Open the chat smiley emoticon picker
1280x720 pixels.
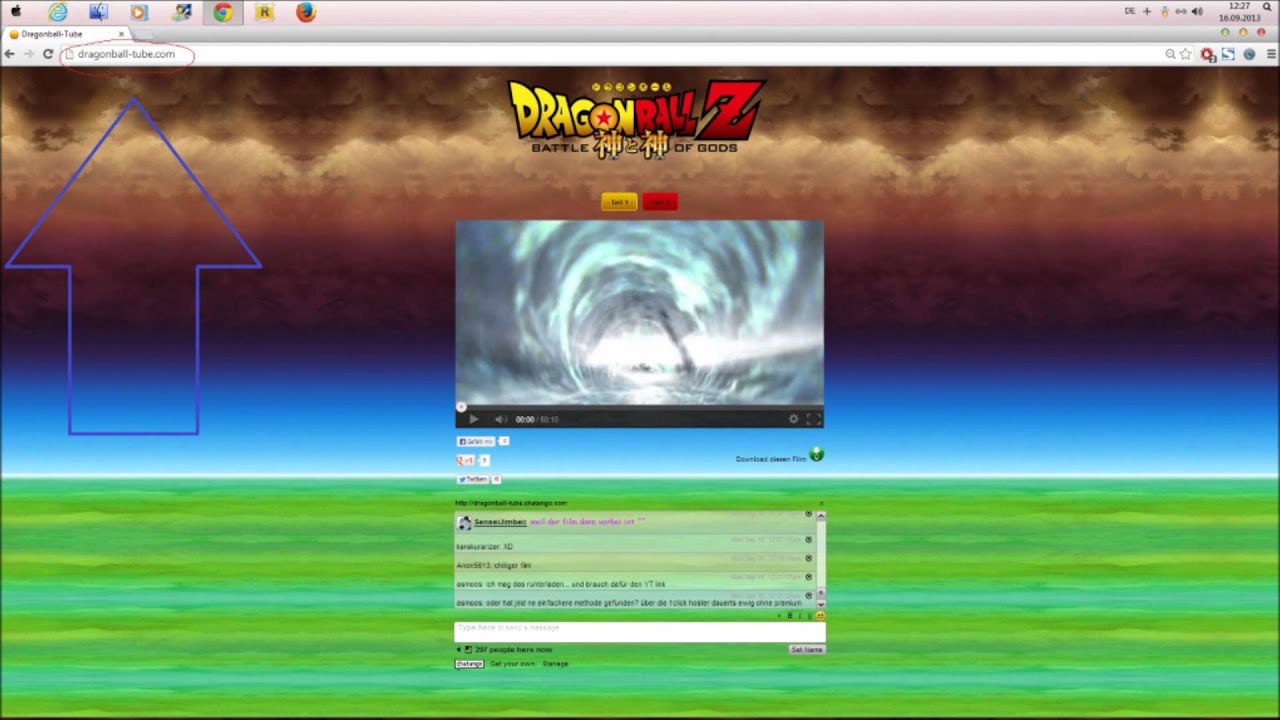coord(820,616)
